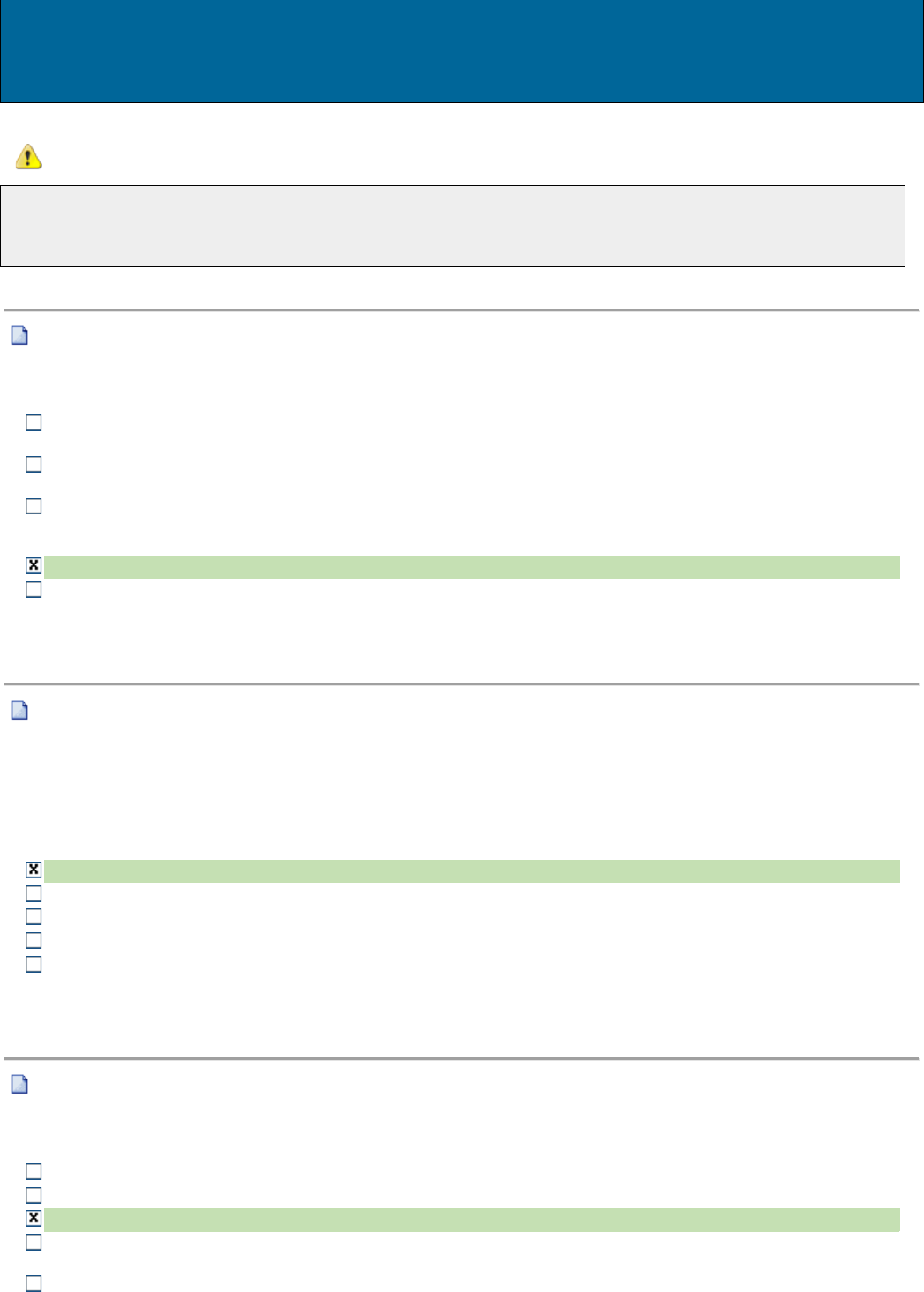Viewport: 924px width, 1292px height.
Task: Tick the third checkbox in question one
Action: (34, 506)
